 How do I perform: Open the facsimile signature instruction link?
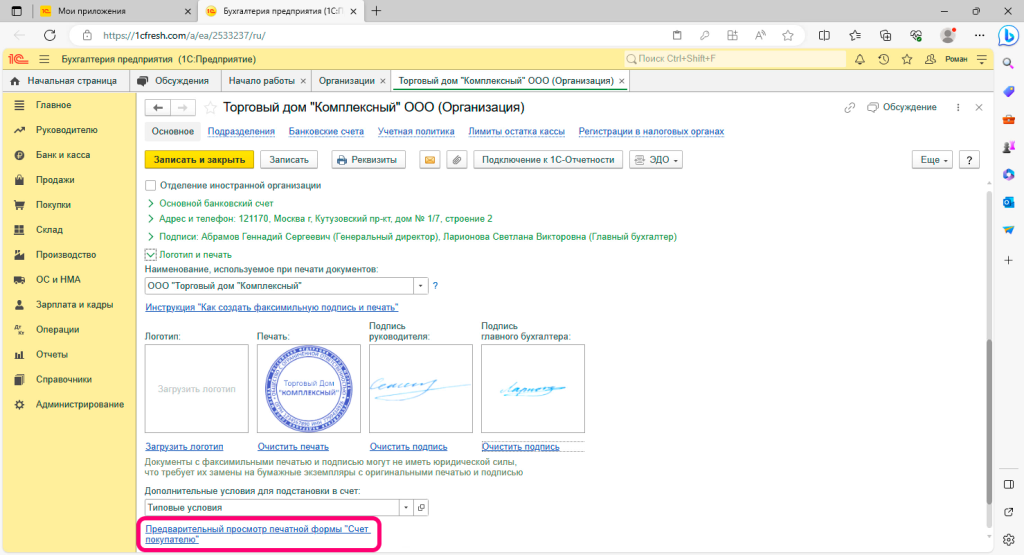(x=272, y=308)
